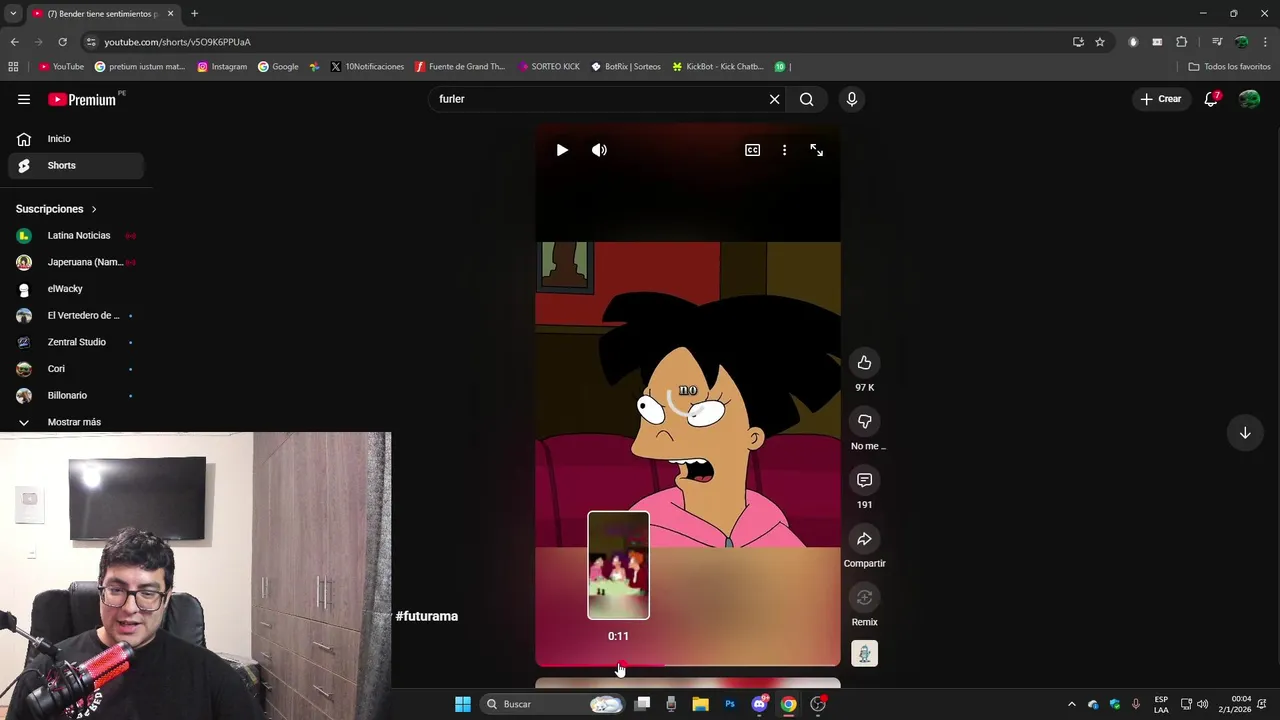The height and width of the screenshot is (720, 1280).
Task: Open the SORTEO KICK bookmark
Action: pos(549,67)
